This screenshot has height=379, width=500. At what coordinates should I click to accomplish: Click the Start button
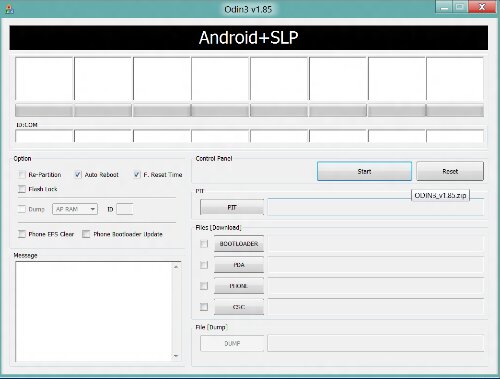point(364,171)
